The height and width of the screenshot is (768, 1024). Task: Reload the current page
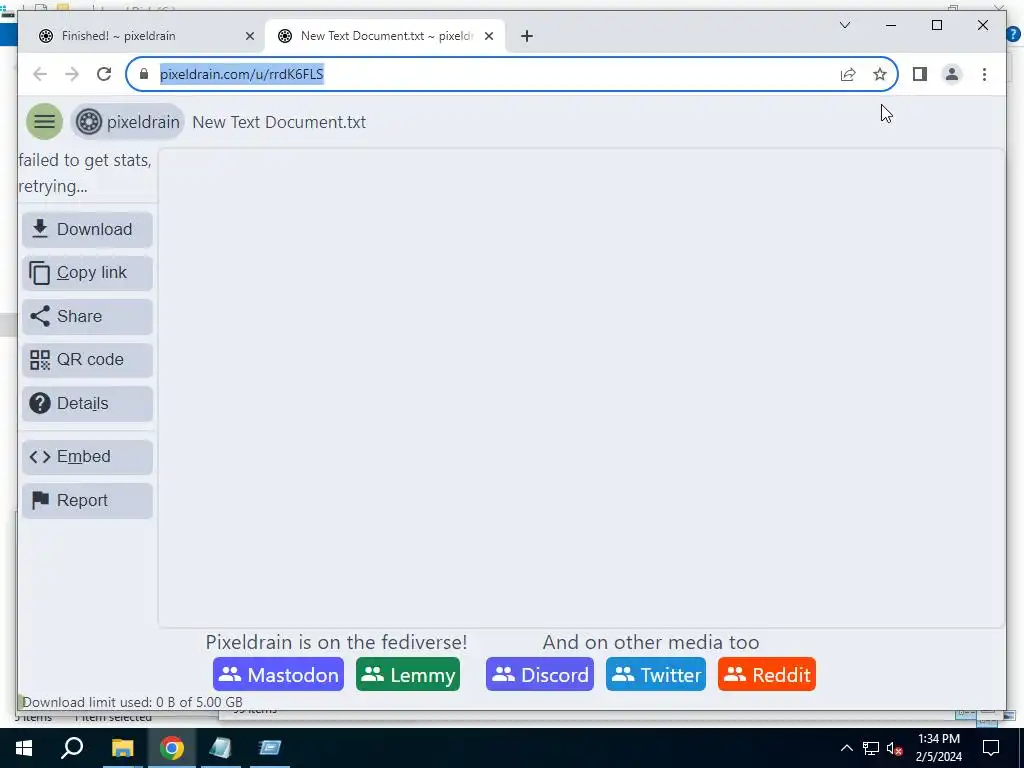pos(104,74)
